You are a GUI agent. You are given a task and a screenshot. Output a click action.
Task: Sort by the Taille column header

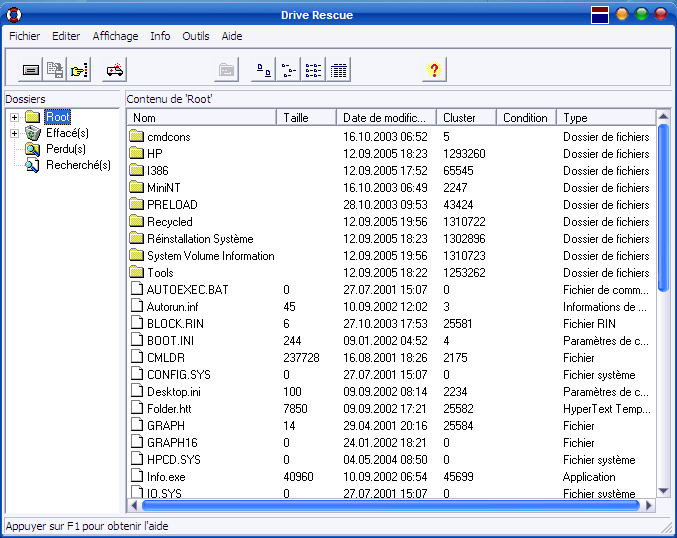point(306,117)
